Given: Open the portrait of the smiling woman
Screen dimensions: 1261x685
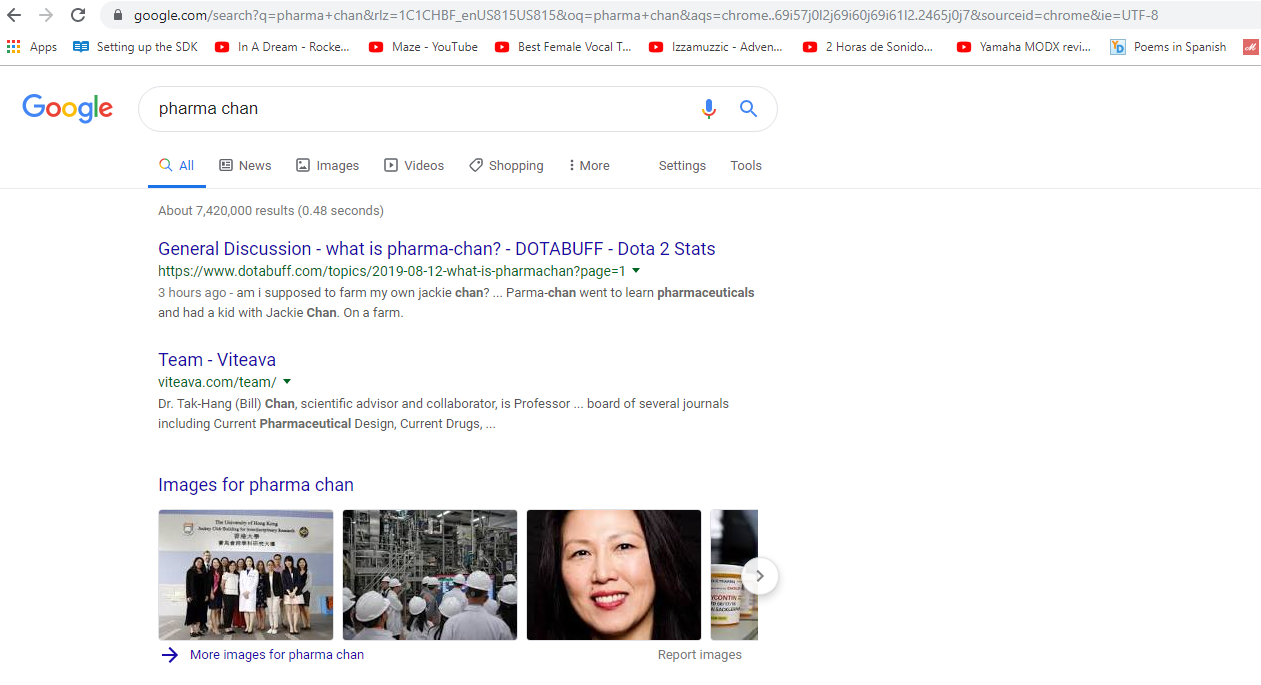Looking at the screenshot, I should click(x=614, y=575).
